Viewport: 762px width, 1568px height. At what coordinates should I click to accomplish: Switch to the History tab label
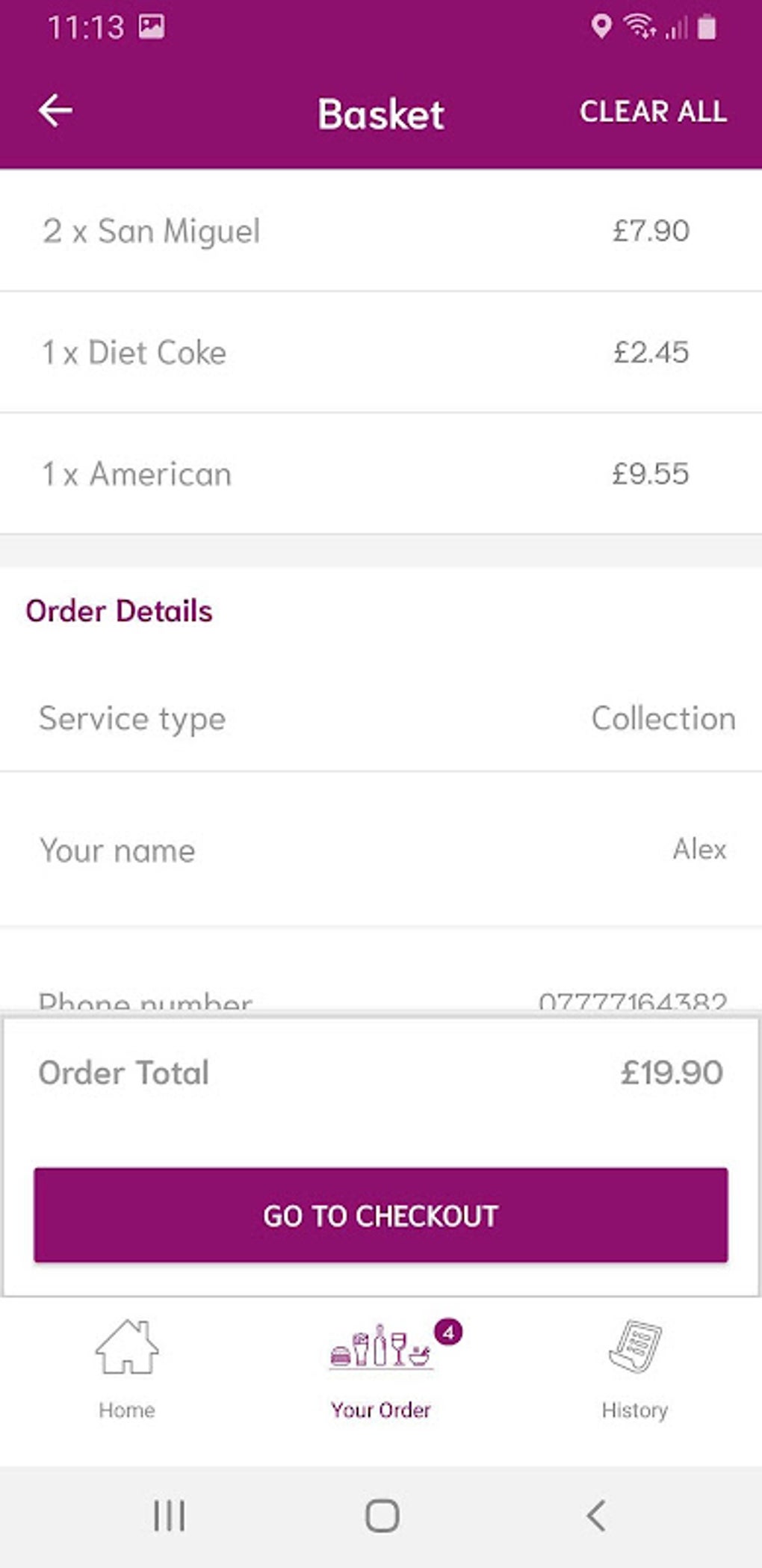pyautogui.click(x=635, y=1410)
